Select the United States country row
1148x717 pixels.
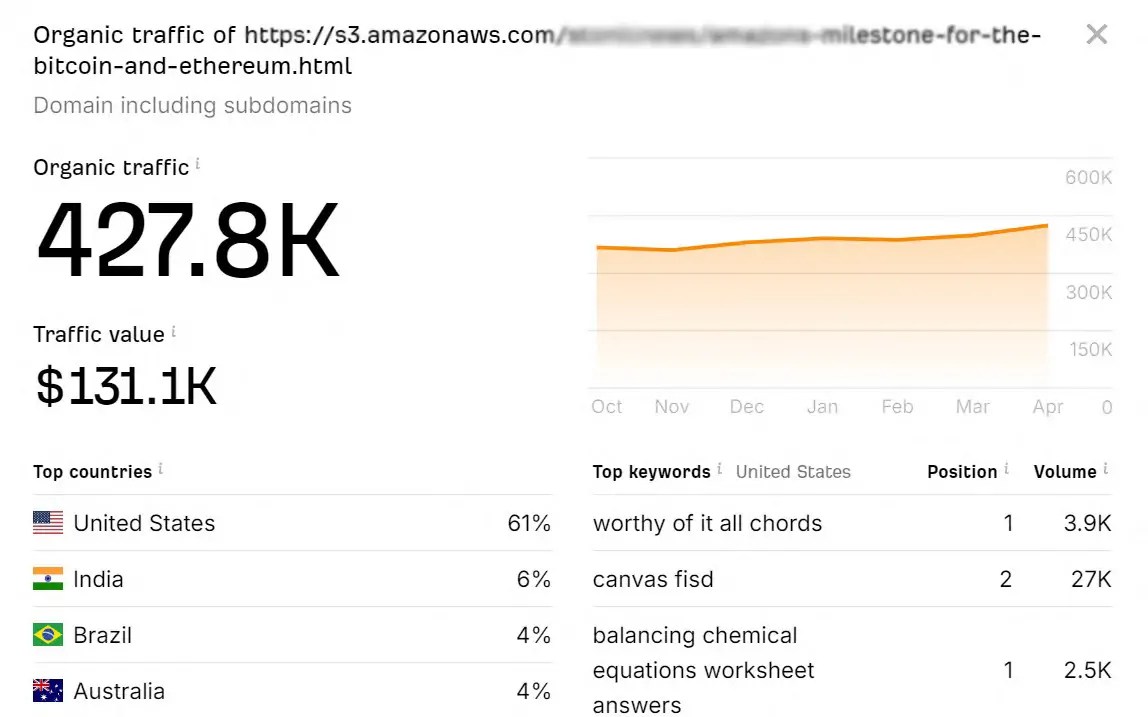tap(143, 523)
